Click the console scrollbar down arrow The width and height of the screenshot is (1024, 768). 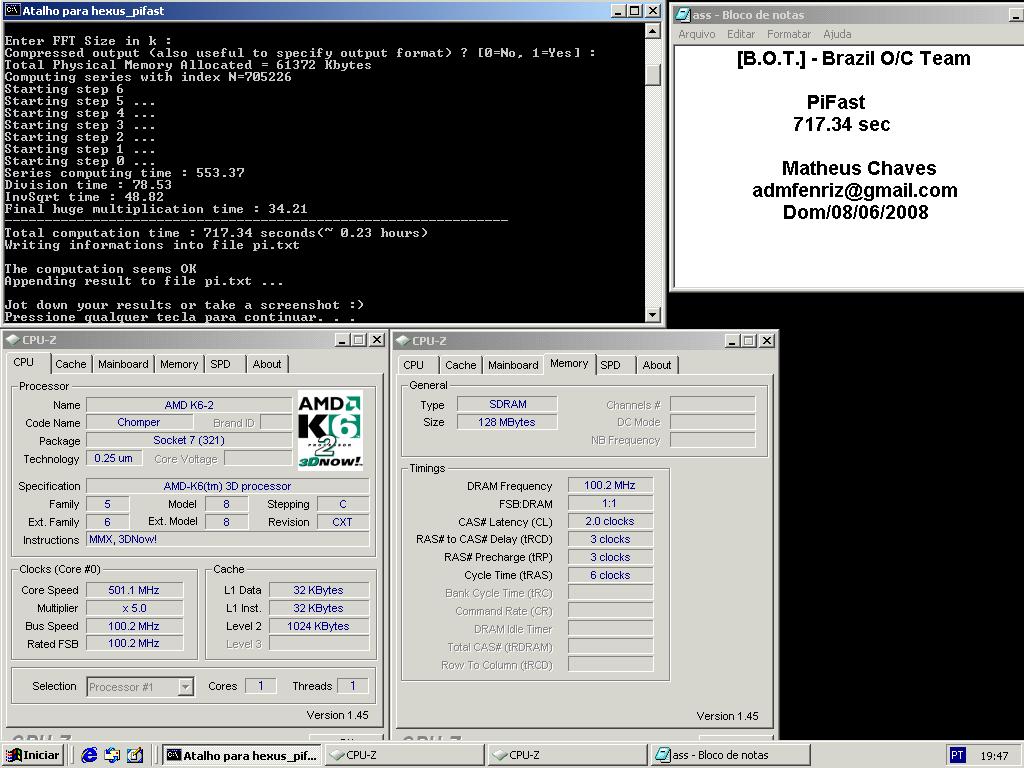pos(652,315)
